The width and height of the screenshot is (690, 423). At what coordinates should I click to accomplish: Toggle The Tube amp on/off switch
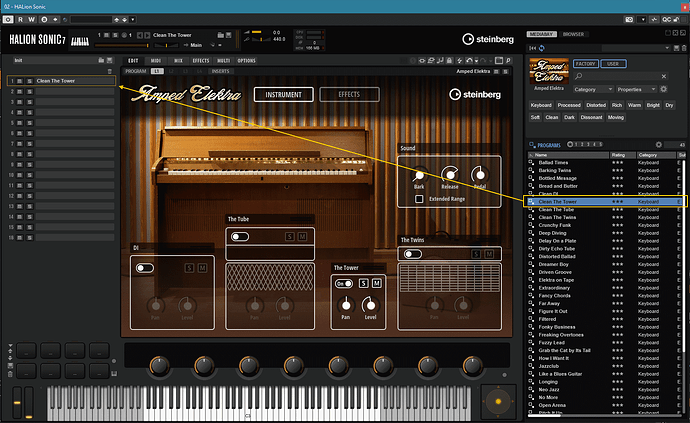(x=240, y=237)
